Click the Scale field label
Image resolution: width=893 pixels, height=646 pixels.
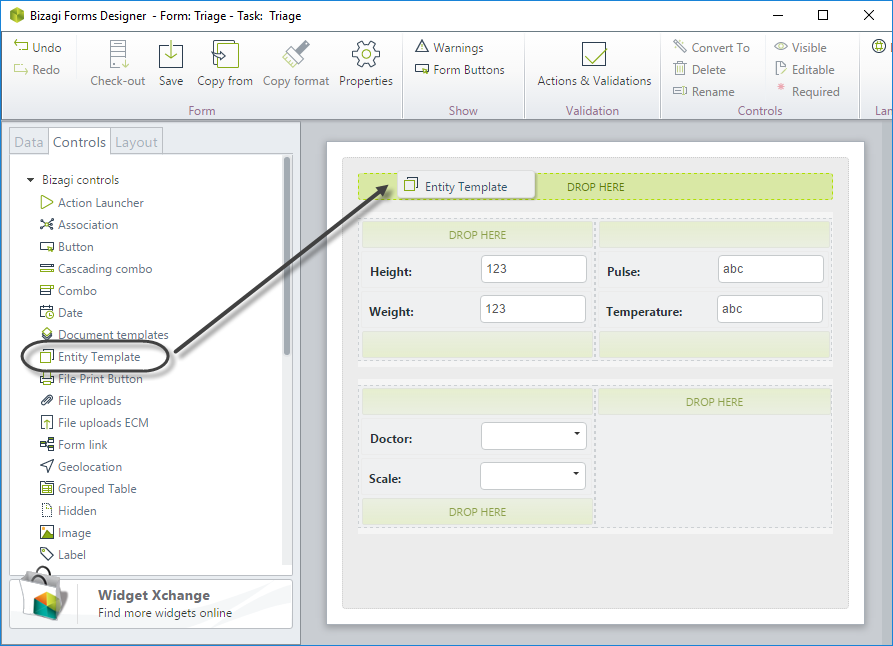tap(385, 479)
